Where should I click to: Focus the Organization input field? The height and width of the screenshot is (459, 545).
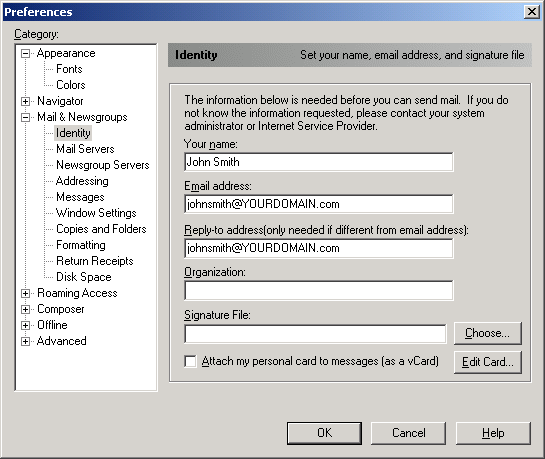(x=319, y=290)
